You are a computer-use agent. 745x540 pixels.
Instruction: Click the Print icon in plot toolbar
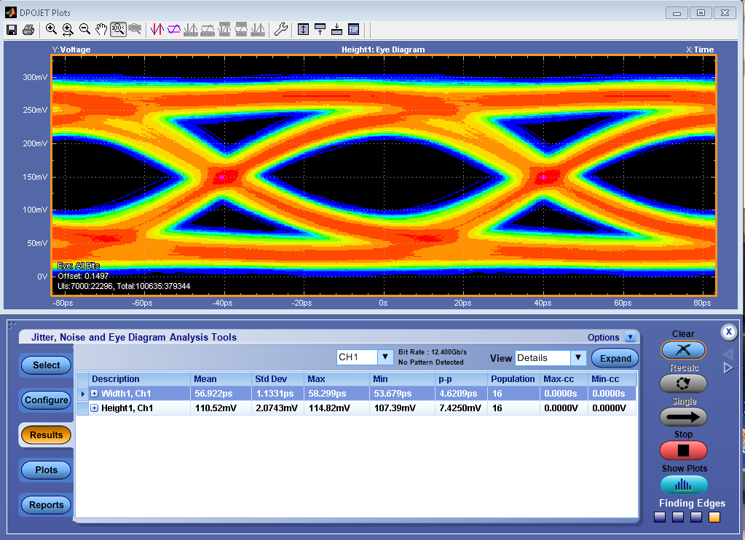click(x=27, y=29)
